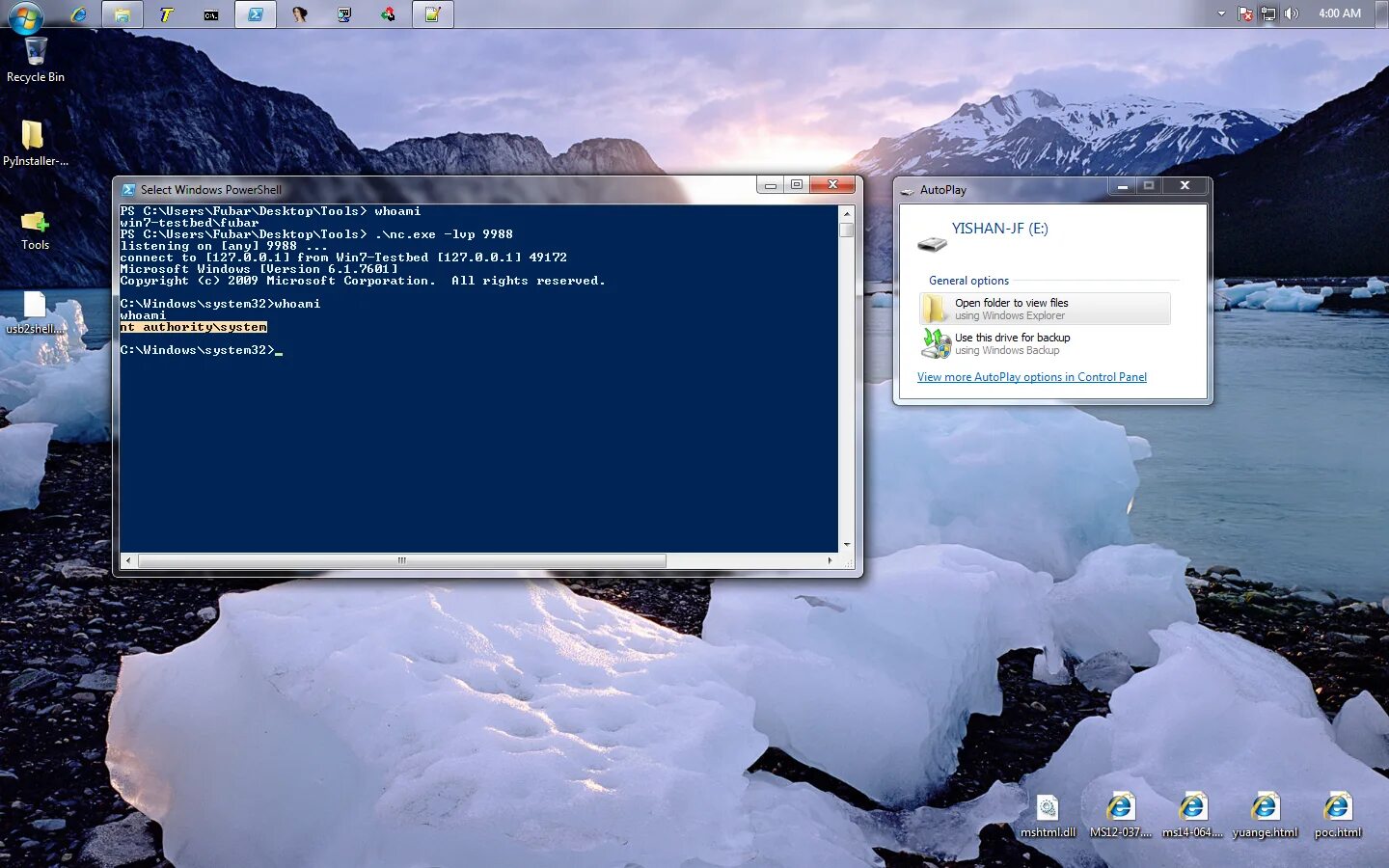Click the yellow T taskbar icon
The width and height of the screenshot is (1389, 868).
(x=167, y=14)
